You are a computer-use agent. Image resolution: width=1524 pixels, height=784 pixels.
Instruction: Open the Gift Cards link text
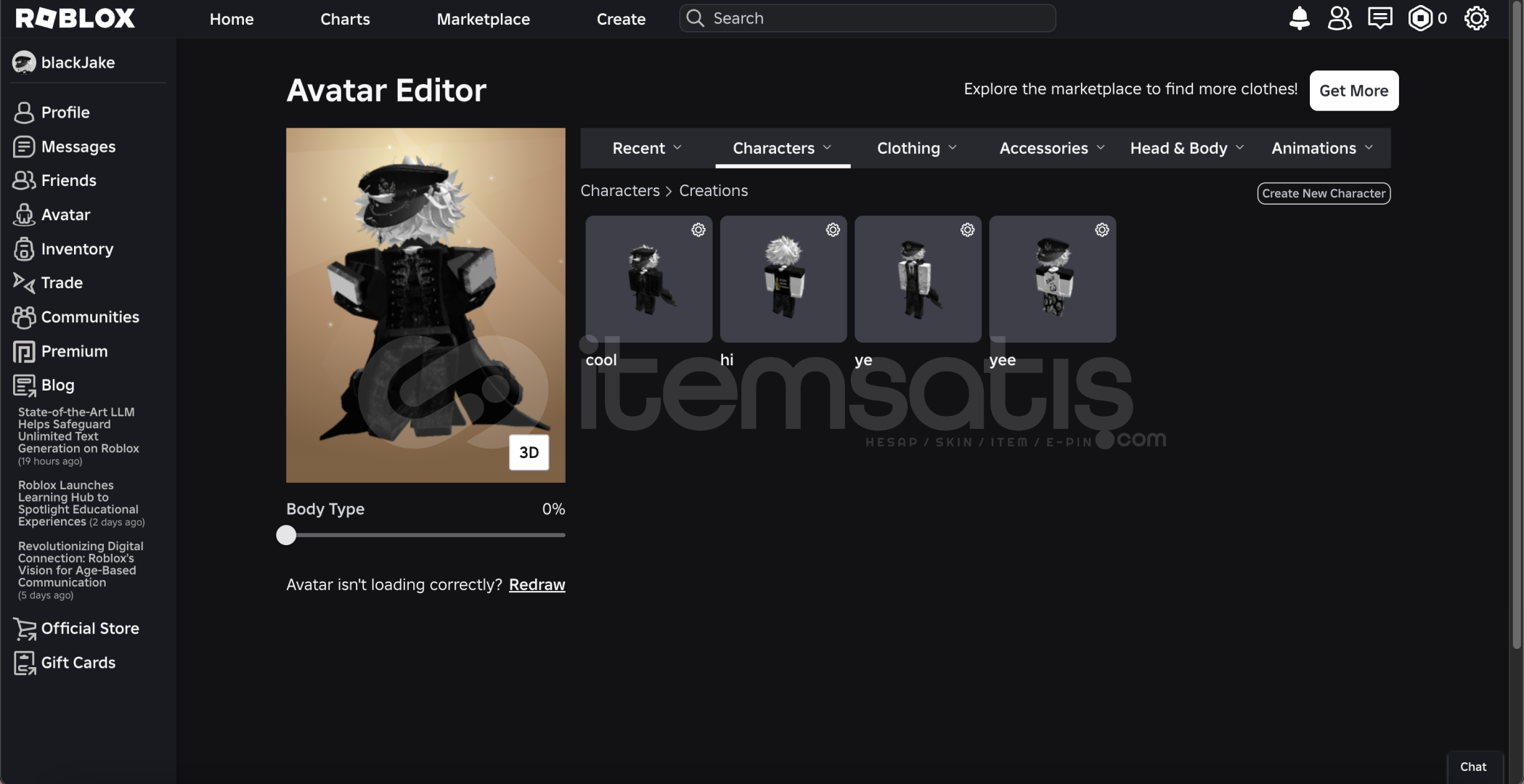78,663
